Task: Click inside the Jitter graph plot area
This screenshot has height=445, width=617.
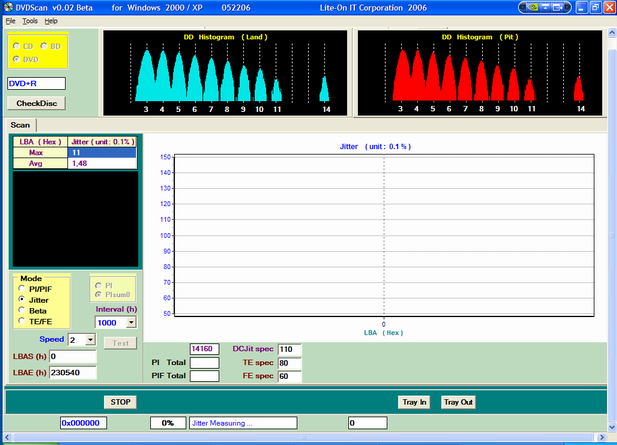Action: pyautogui.click(x=384, y=235)
